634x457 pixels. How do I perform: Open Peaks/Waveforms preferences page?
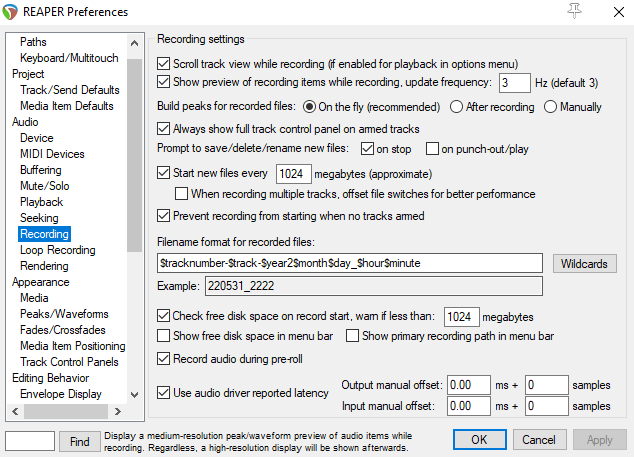64,314
